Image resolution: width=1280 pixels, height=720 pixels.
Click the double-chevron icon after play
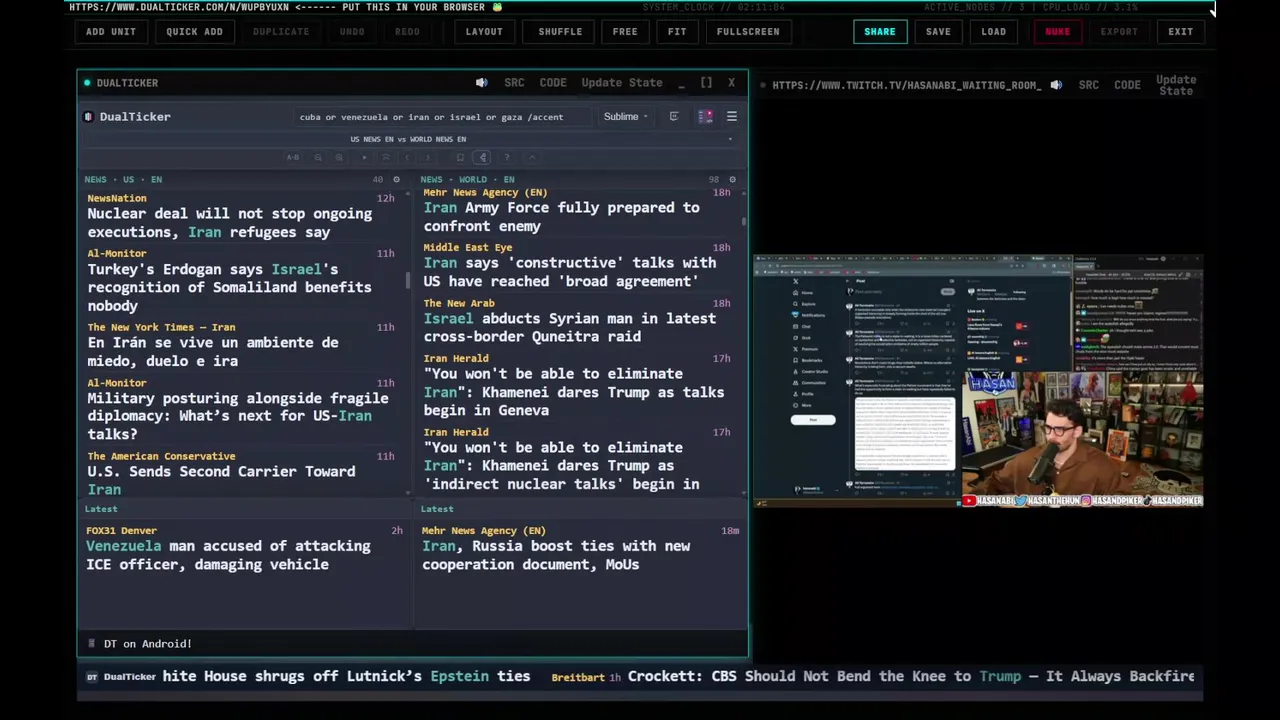tap(386, 157)
